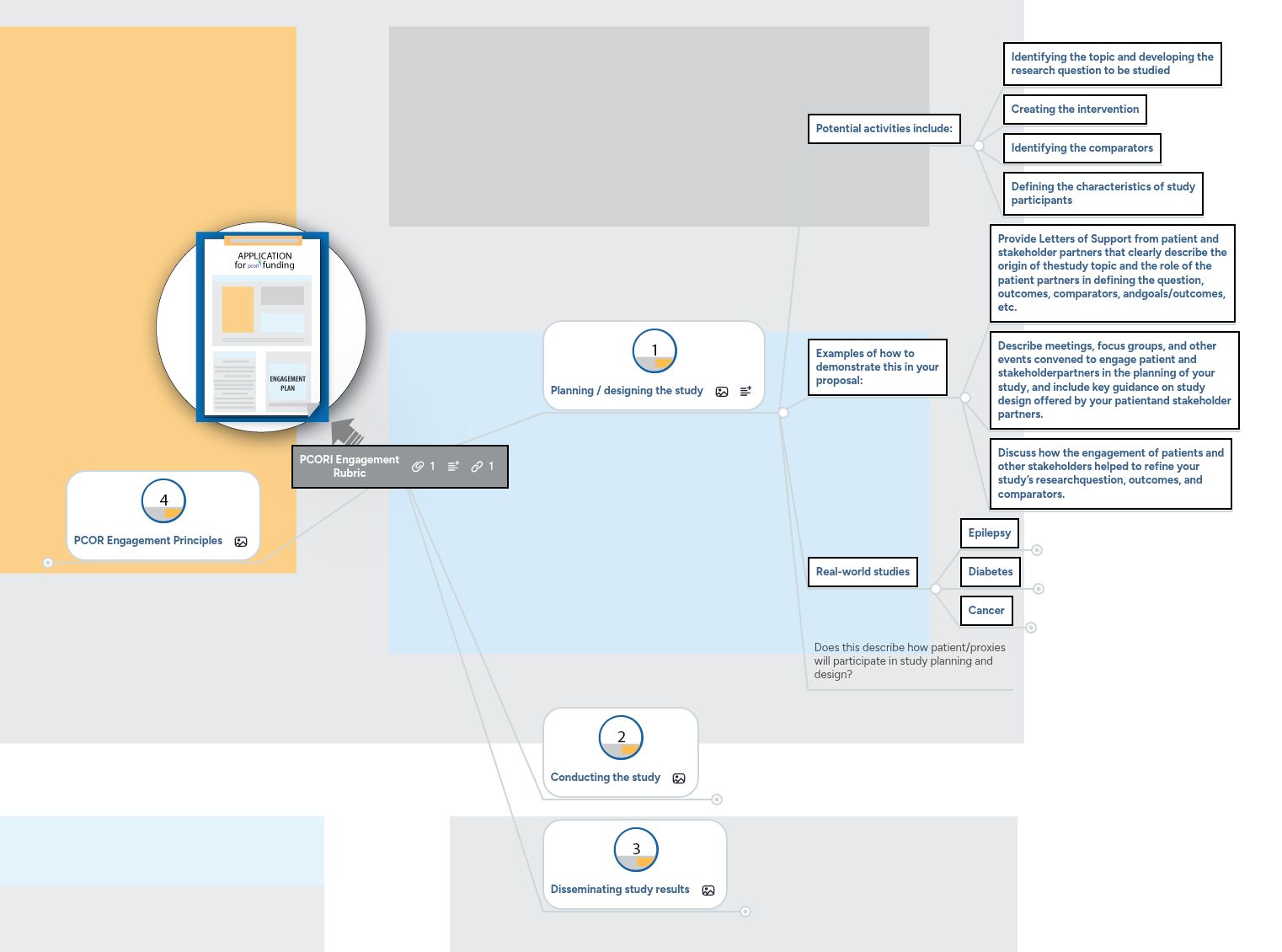Expand the Disseminating study results branch
This screenshot has width=1282, height=952.
pos(745,912)
